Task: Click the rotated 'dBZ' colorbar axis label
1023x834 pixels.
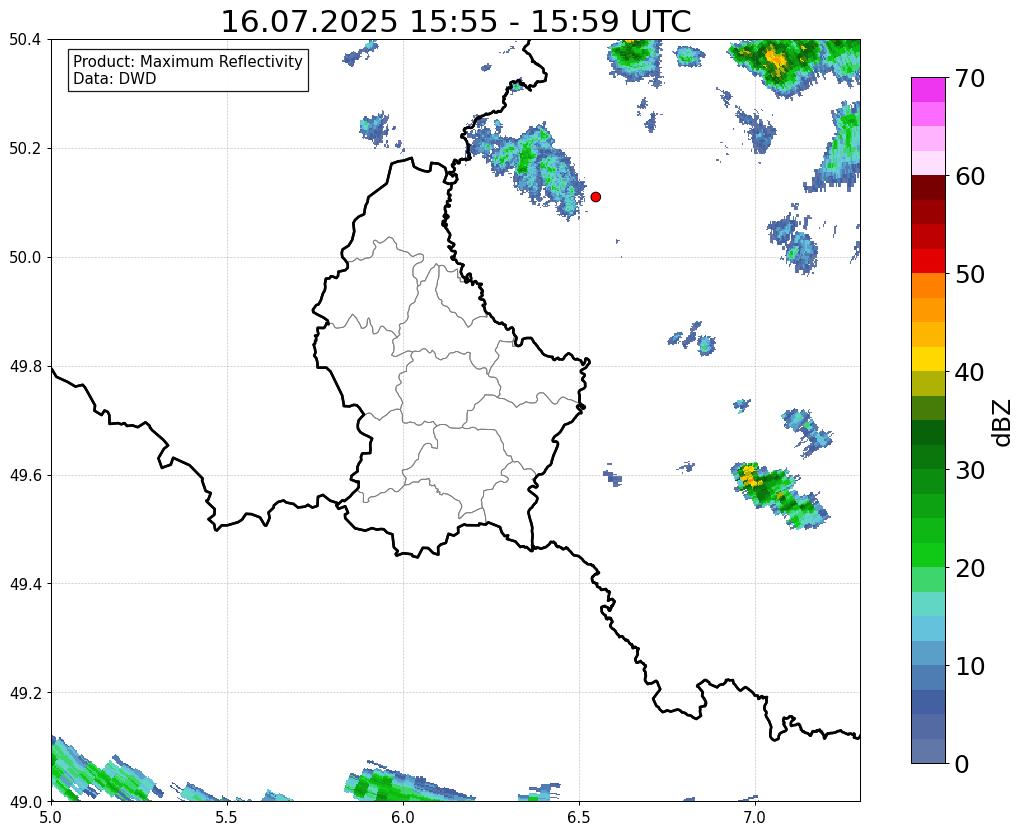Action: coord(1003,423)
